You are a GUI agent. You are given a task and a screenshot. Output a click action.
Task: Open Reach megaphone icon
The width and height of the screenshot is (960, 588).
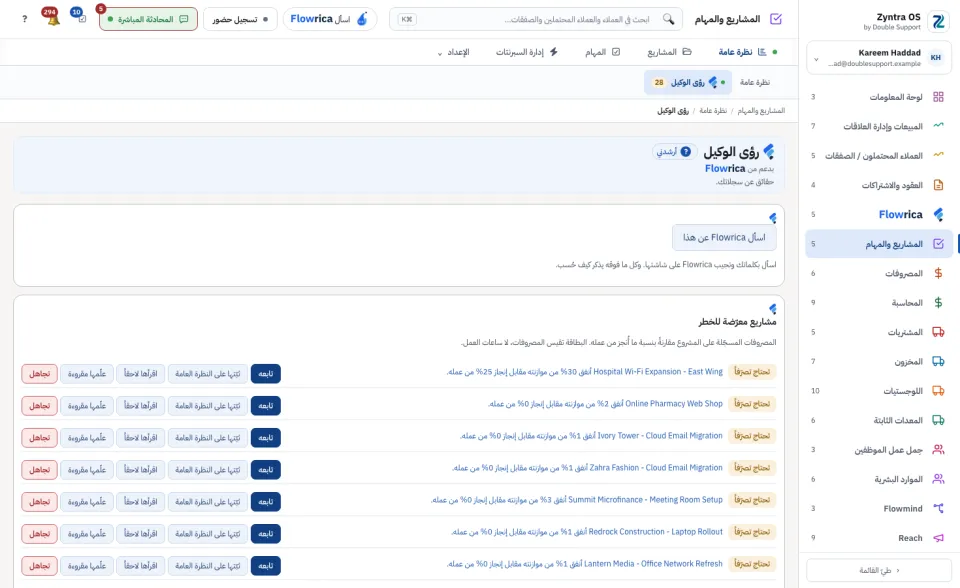[938, 538]
